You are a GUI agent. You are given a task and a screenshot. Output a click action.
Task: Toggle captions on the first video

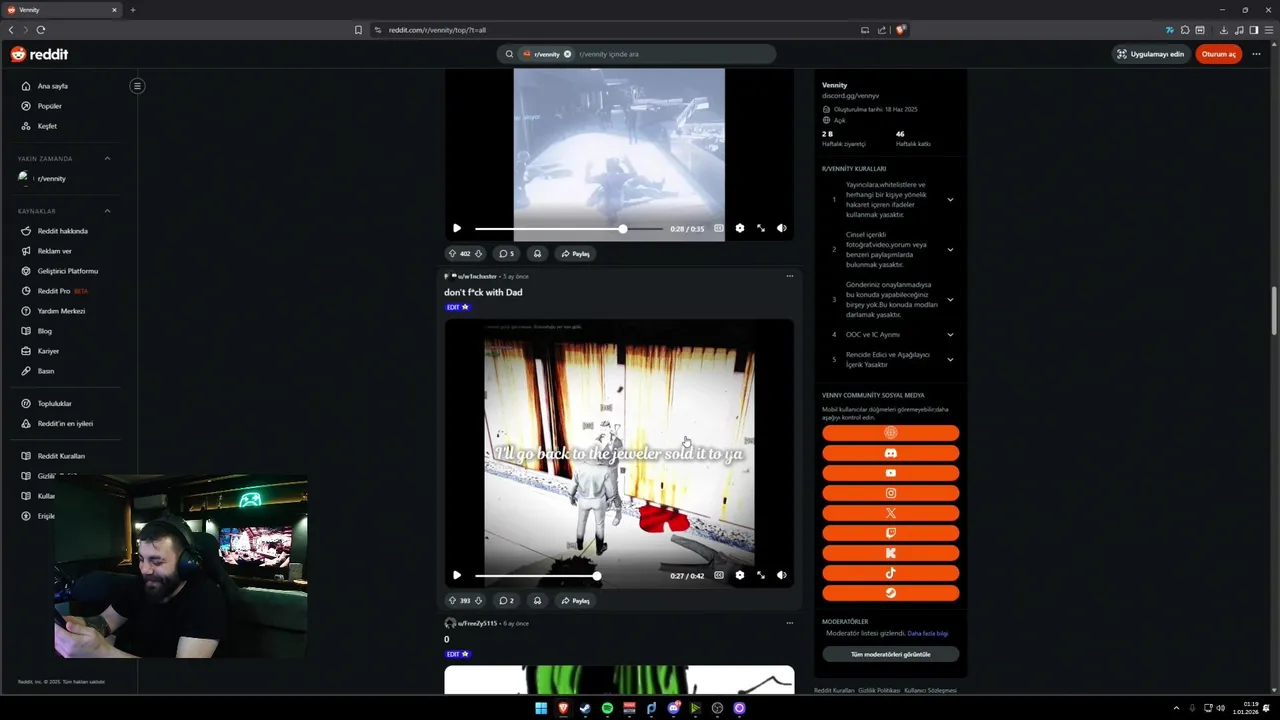[x=718, y=228]
